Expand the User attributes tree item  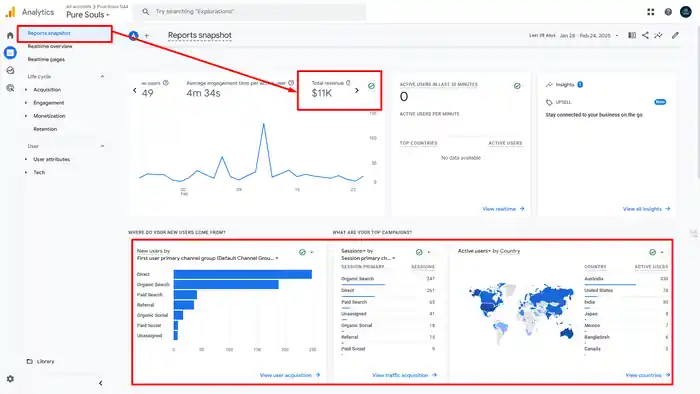tap(26, 159)
